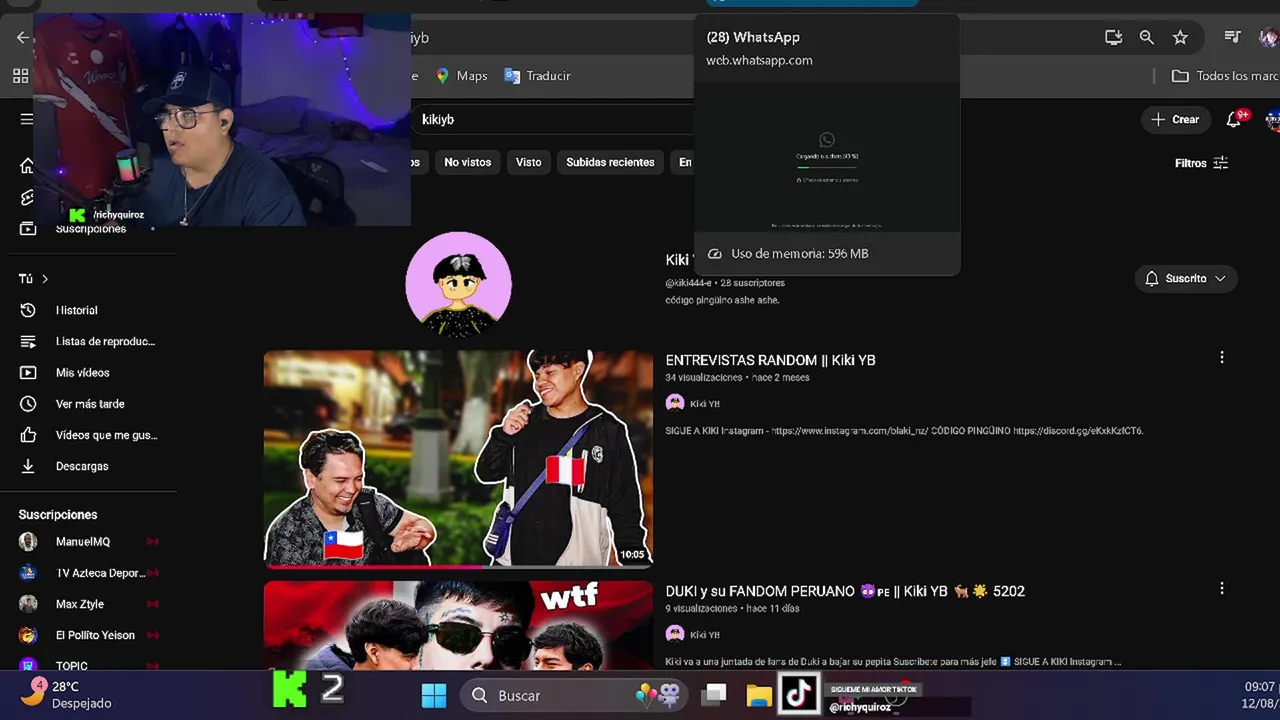Open the Traducir bookmark
1280x720 pixels.
(x=538, y=76)
